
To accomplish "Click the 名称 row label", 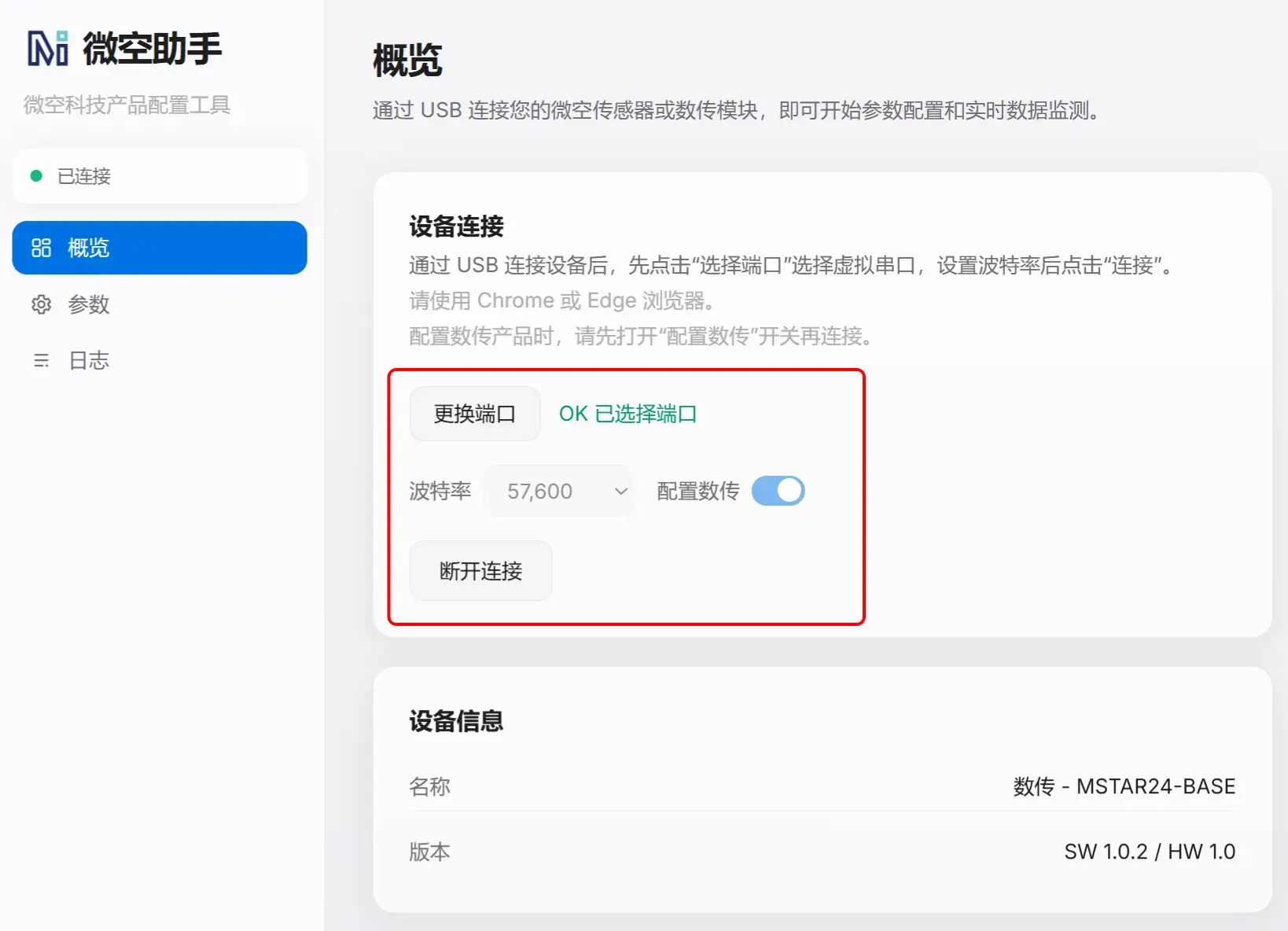I will click(x=429, y=786).
